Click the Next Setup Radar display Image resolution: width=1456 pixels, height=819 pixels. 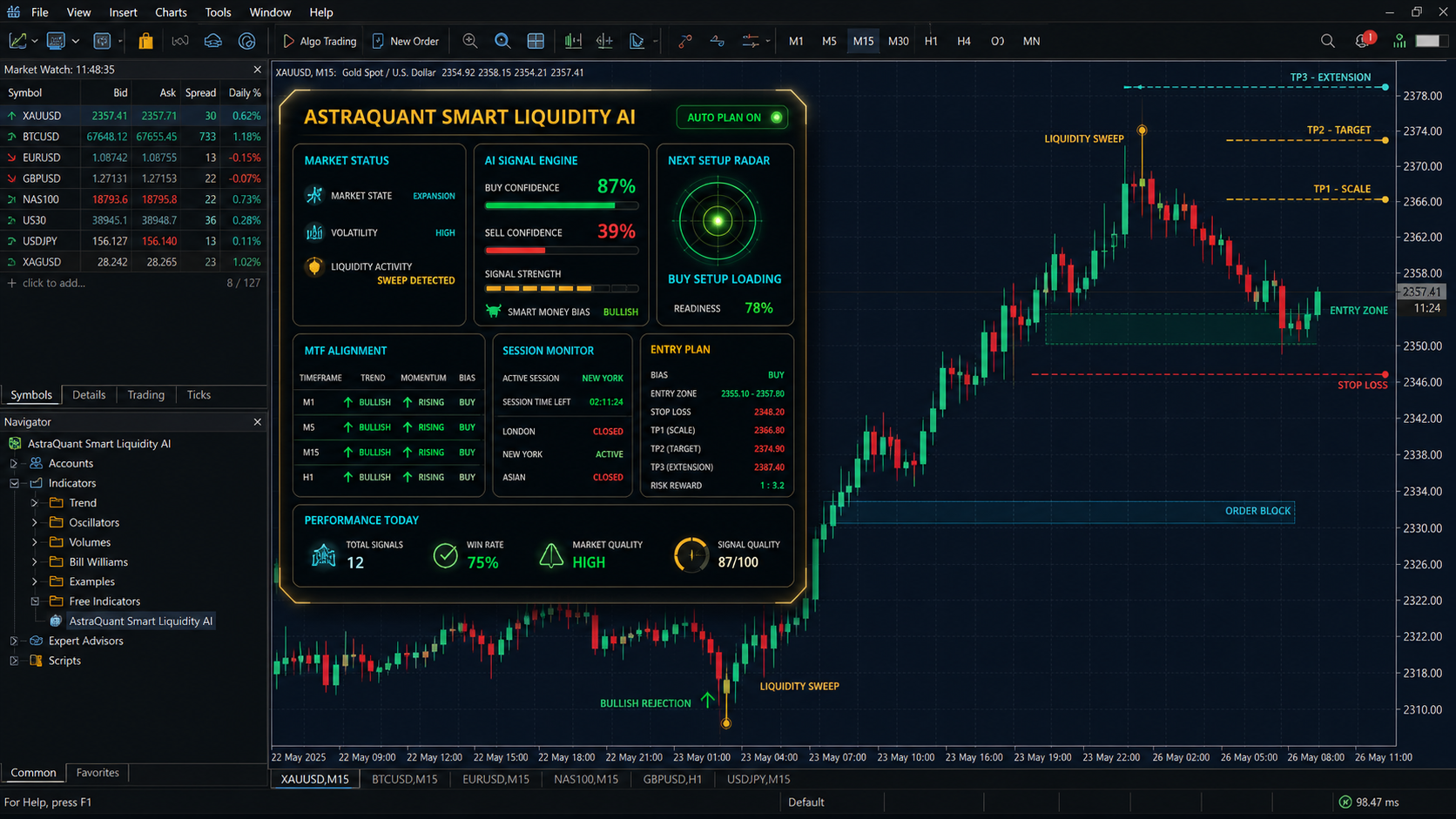point(718,221)
